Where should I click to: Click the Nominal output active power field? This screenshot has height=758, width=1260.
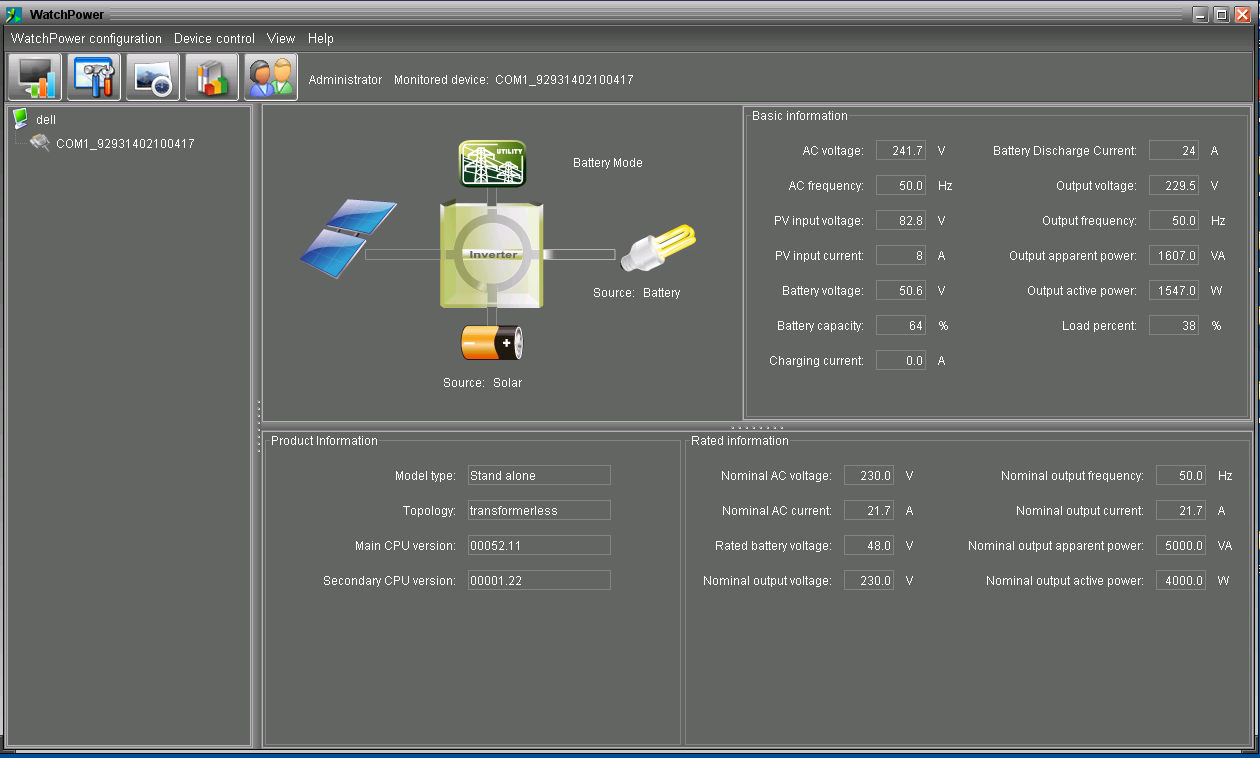pos(1181,580)
